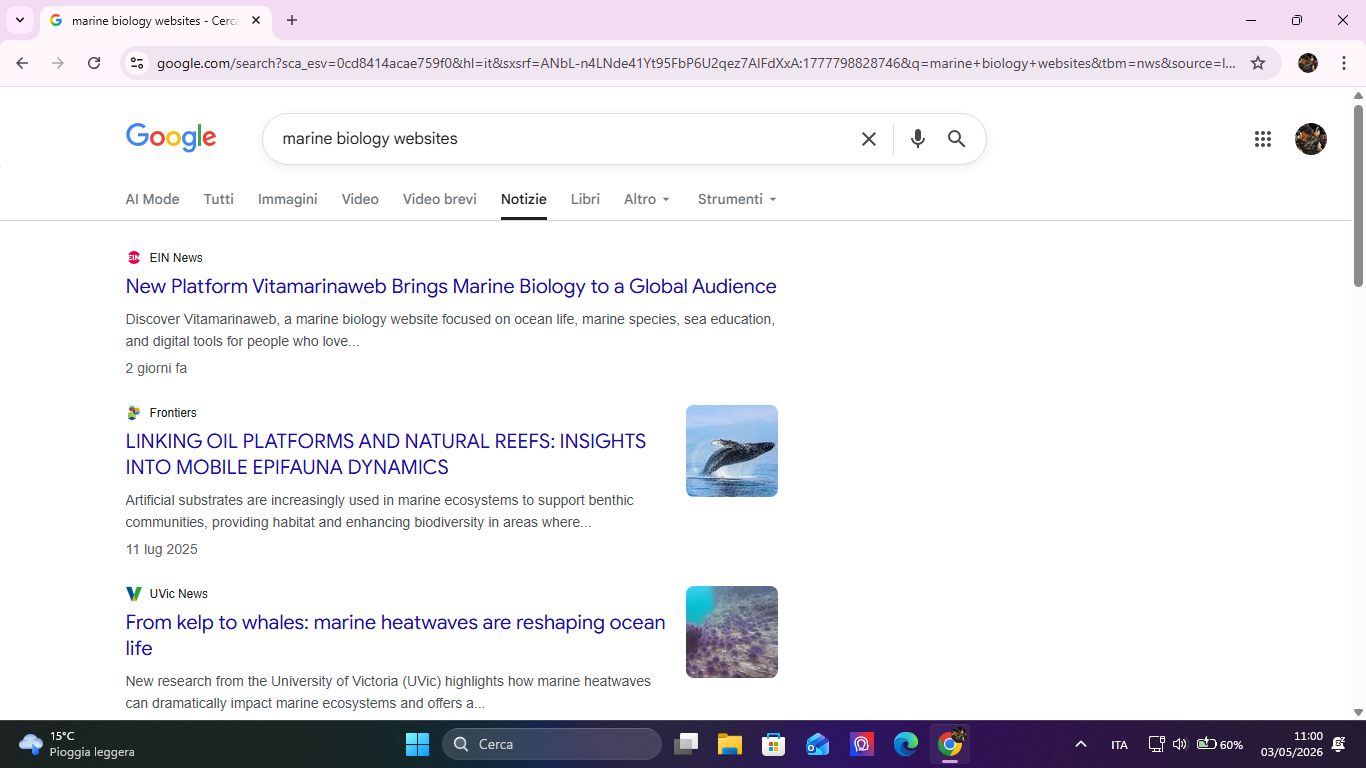The width and height of the screenshot is (1366, 768).
Task: Open Google account avatar on results page
Action: (1311, 139)
